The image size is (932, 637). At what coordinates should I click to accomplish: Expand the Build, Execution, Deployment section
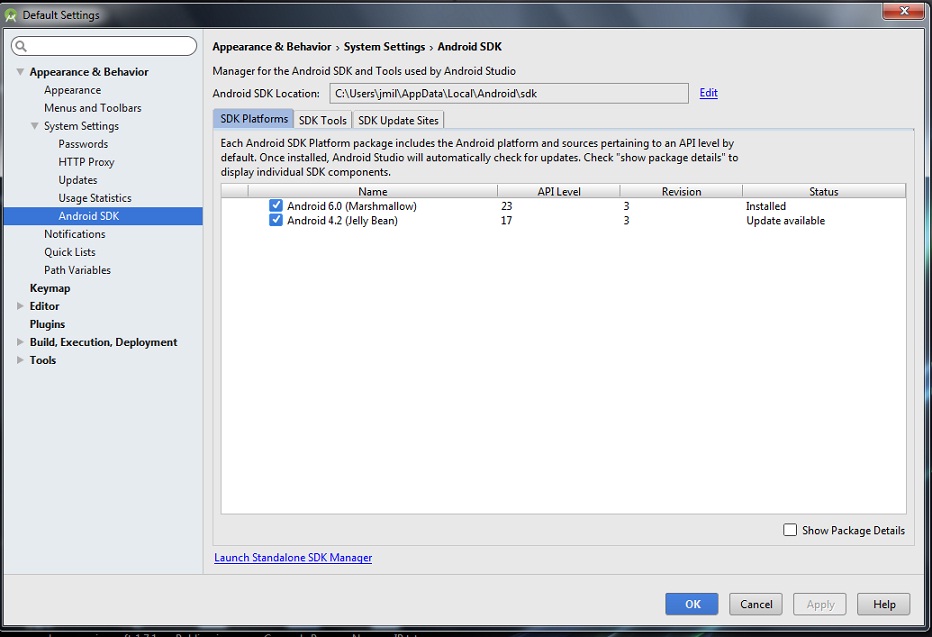(x=20, y=342)
